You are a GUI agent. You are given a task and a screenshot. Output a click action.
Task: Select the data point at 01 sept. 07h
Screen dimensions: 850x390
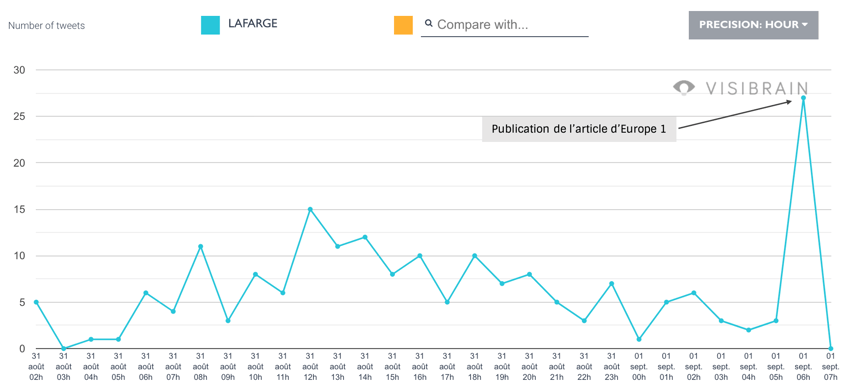830,348
